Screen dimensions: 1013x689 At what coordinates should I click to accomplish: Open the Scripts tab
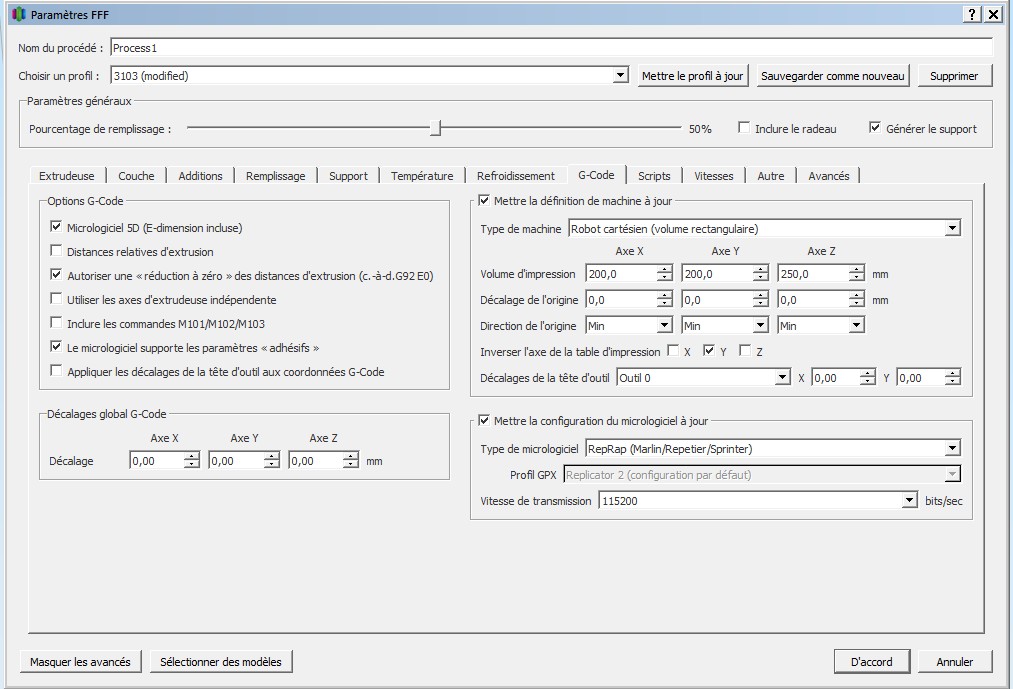[654, 176]
